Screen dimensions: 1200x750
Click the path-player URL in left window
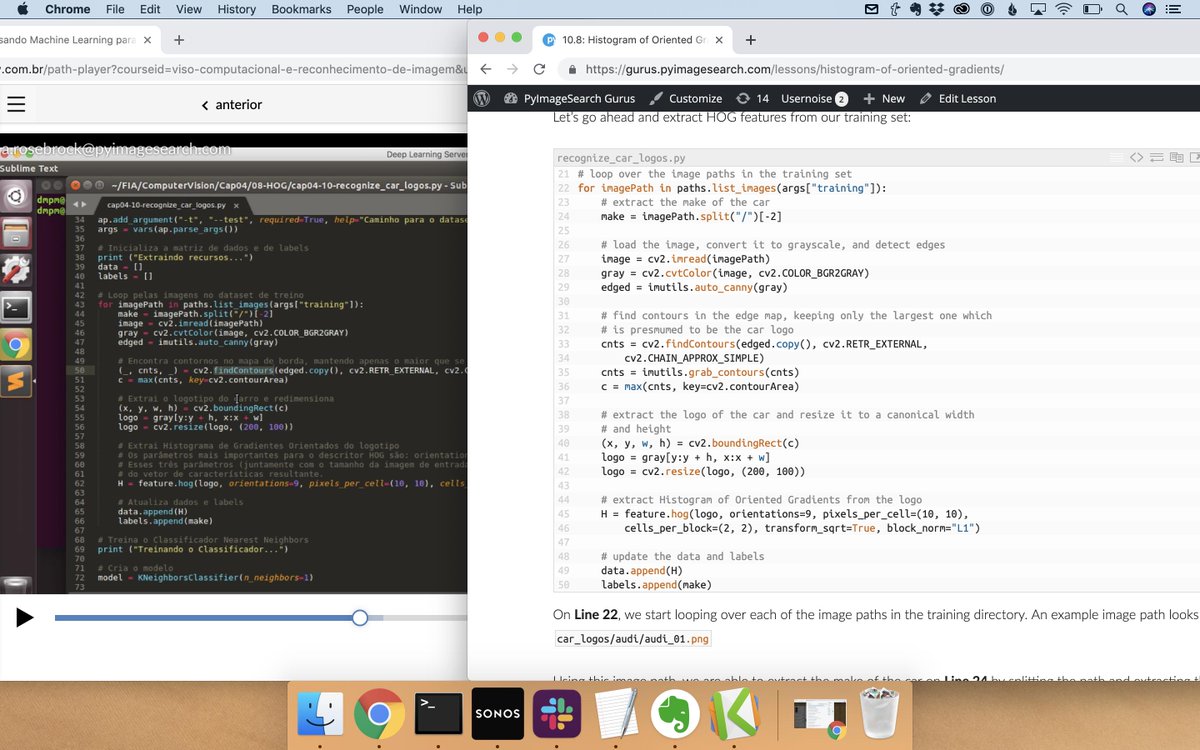coord(232,69)
